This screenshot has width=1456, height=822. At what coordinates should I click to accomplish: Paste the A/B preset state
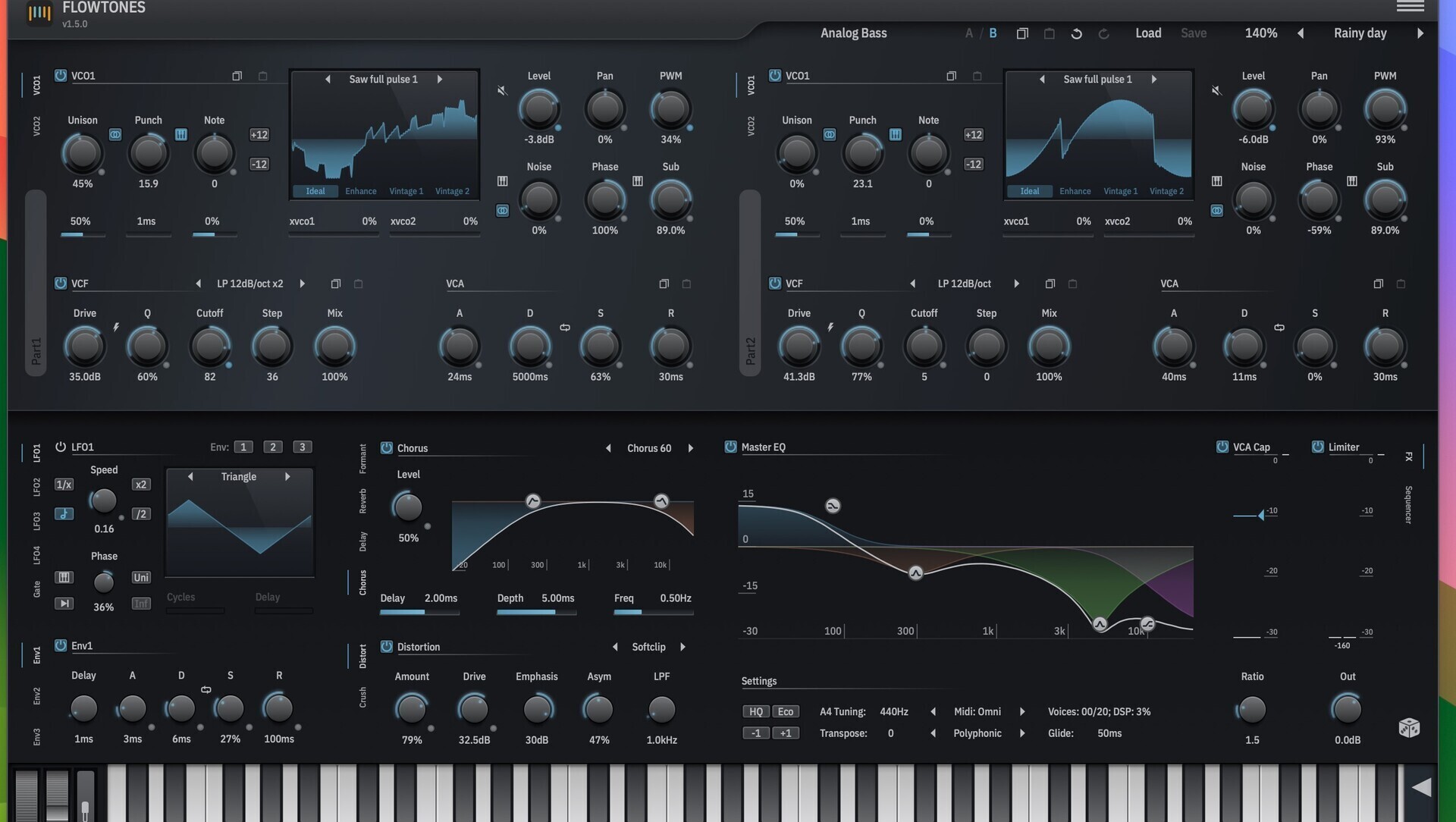point(1050,34)
